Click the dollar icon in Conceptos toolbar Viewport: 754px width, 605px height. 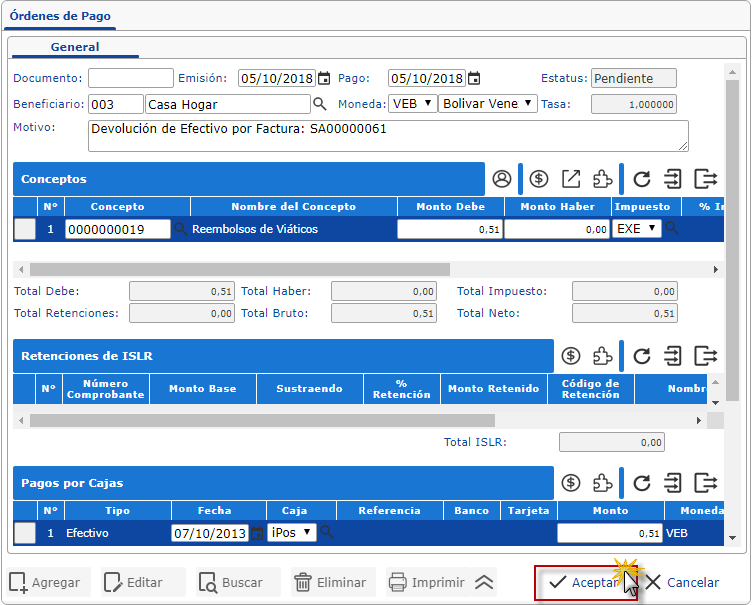pyautogui.click(x=539, y=179)
